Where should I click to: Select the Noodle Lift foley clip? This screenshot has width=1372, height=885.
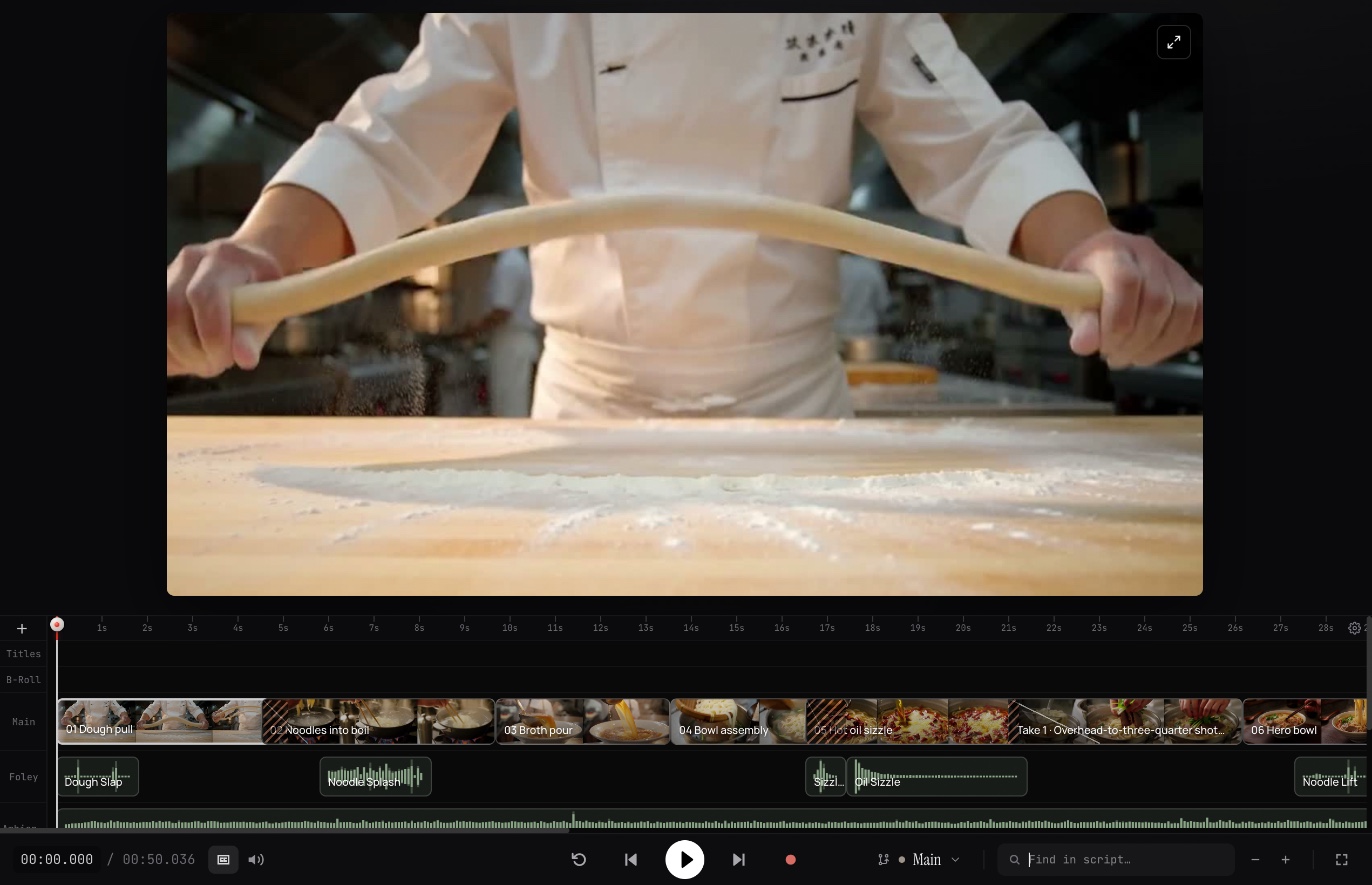tap(1330, 776)
